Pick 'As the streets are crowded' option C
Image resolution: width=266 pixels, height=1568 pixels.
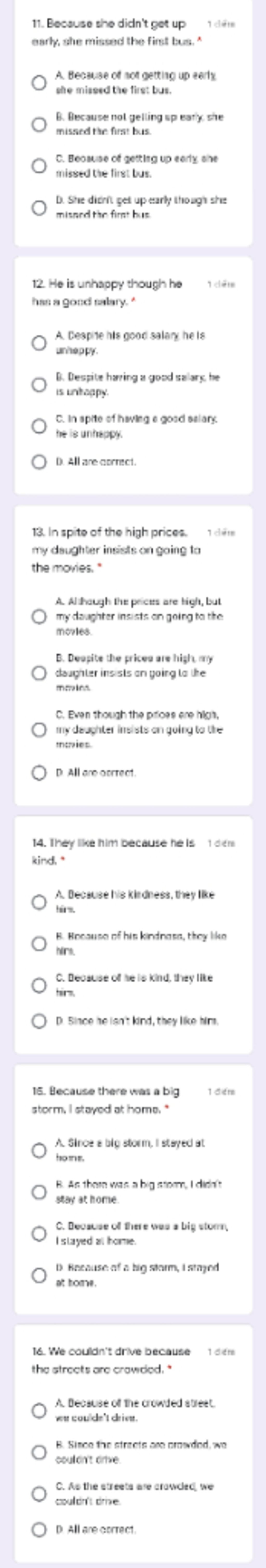(39, 1494)
